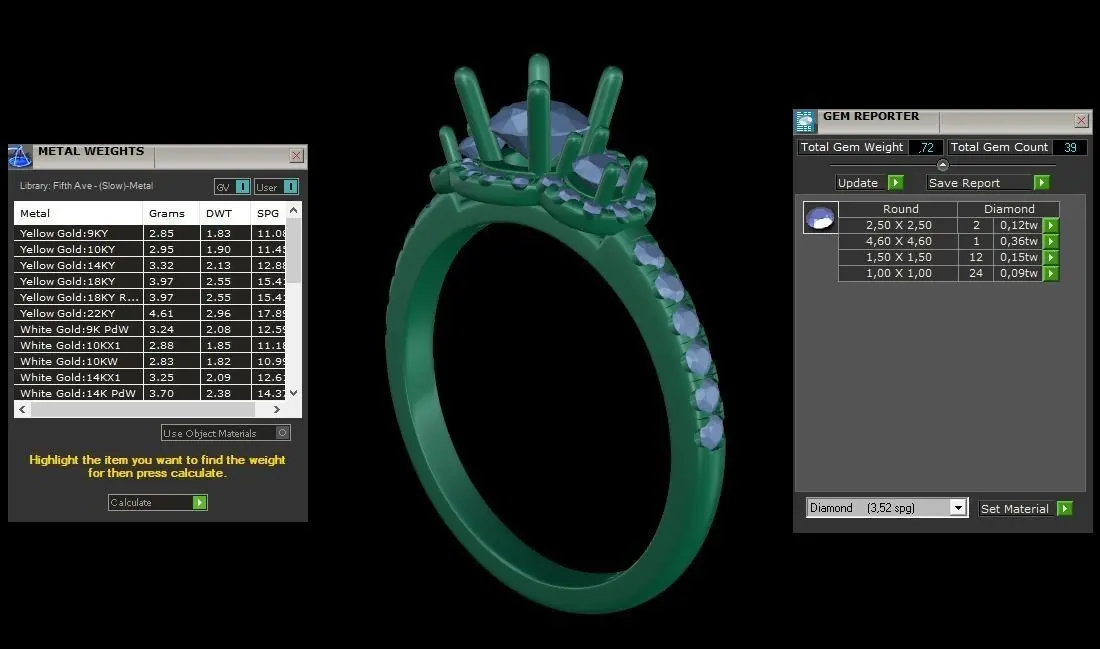Select the White Gold:10KX1 row

point(149,345)
